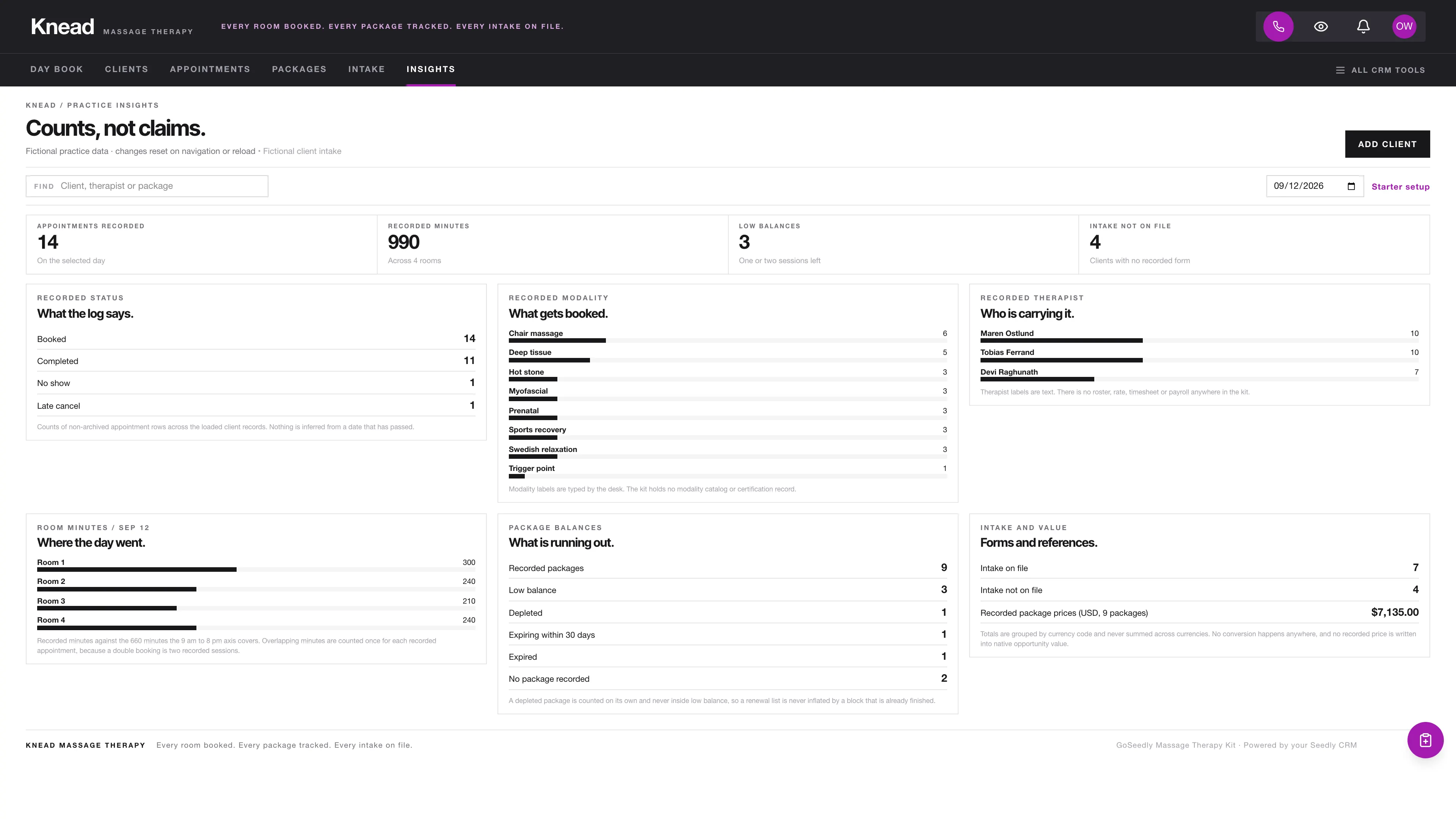Click the purple phone call icon
Image resolution: width=1456 pixels, height=819 pixels.
pyautogui.click(x=1279, y=27)
